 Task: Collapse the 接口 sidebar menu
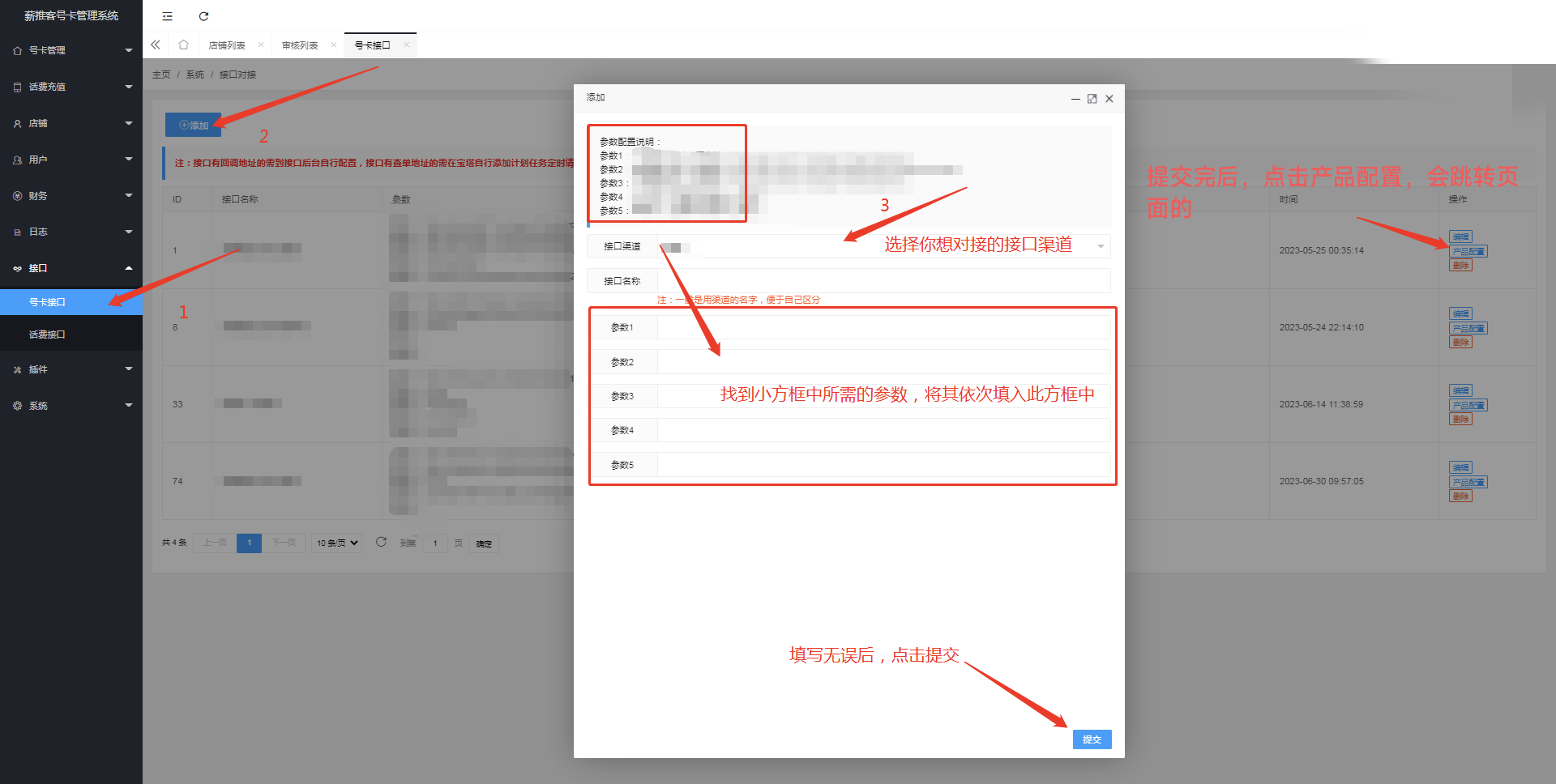click(71, 268)
